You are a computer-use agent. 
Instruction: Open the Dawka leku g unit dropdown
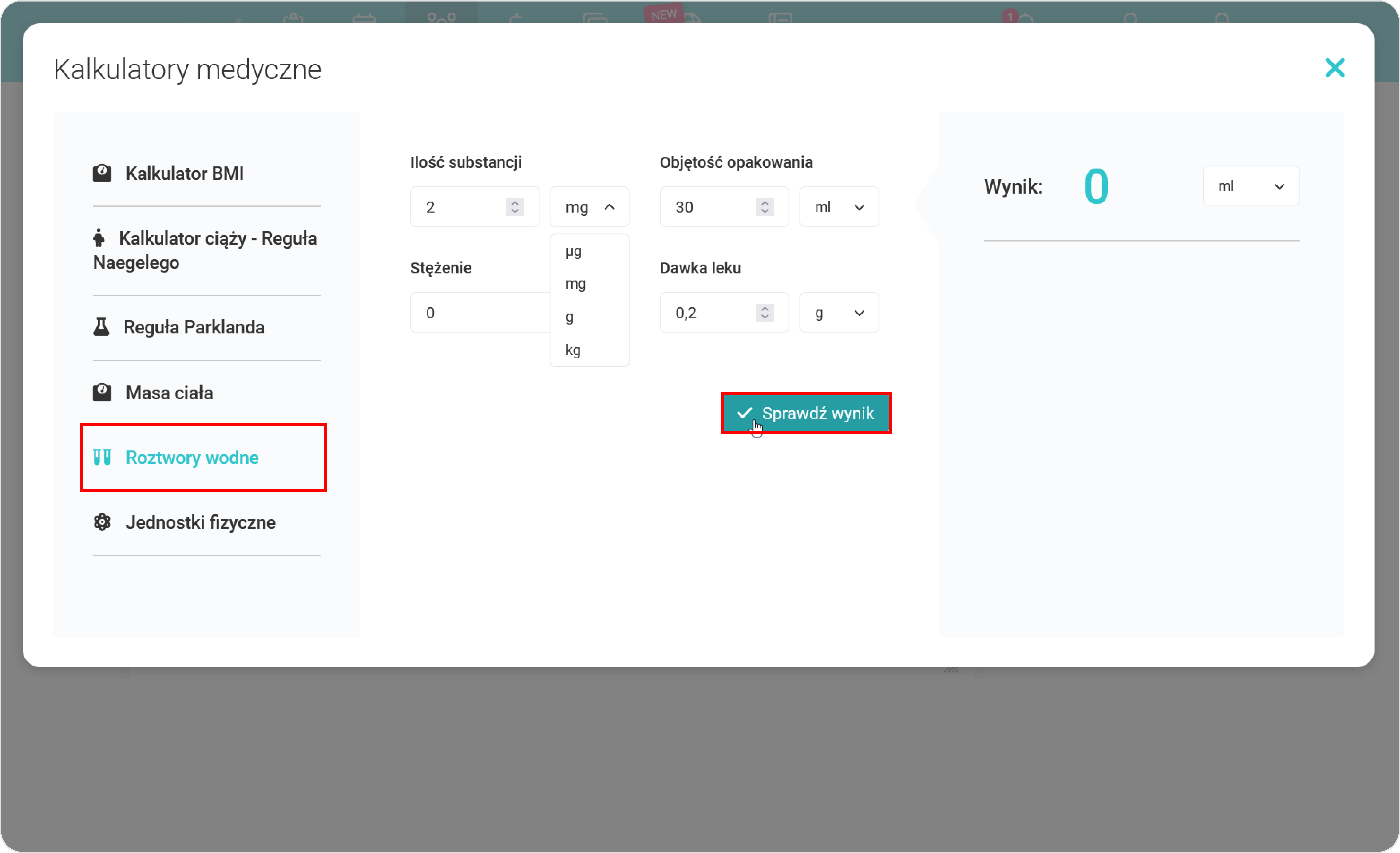(x=839, y=313)
